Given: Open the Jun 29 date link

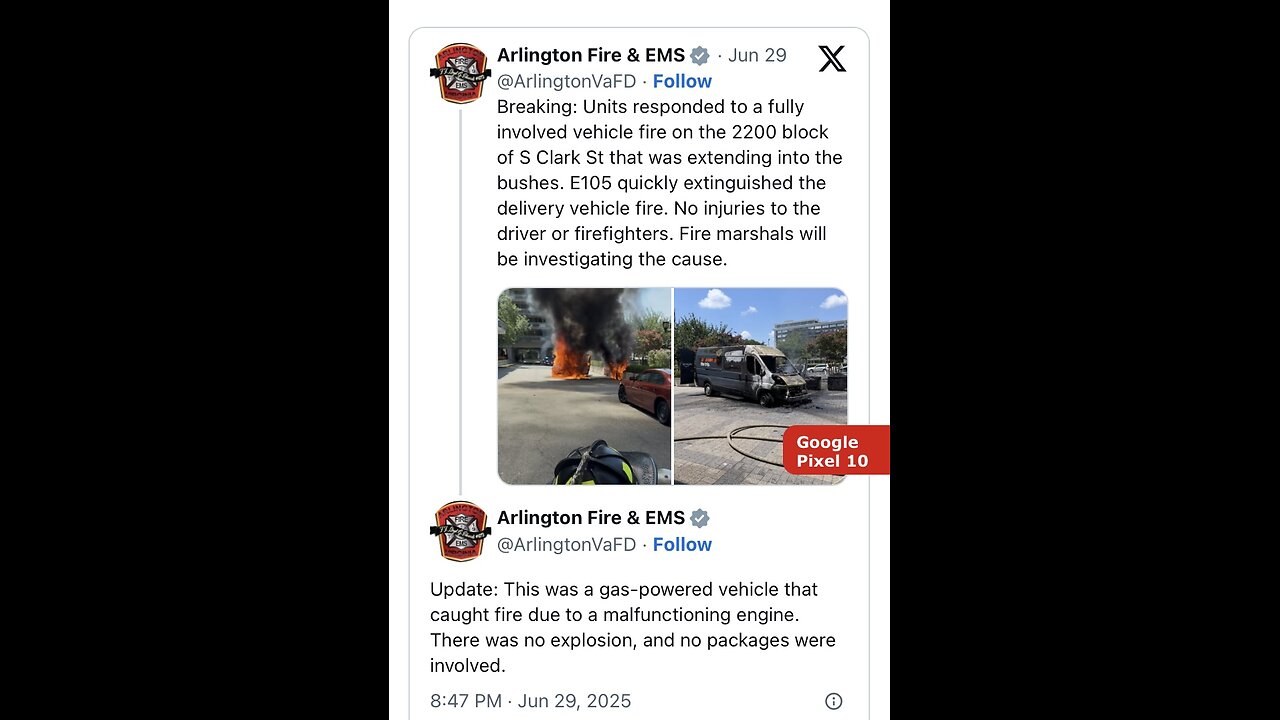Looking at the screenshot, I should click(757, 55).
